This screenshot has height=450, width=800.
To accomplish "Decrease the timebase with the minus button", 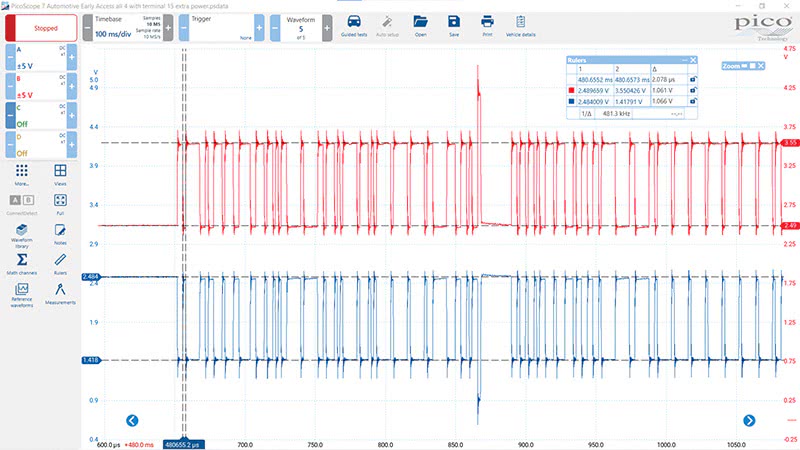I will 87,28.
